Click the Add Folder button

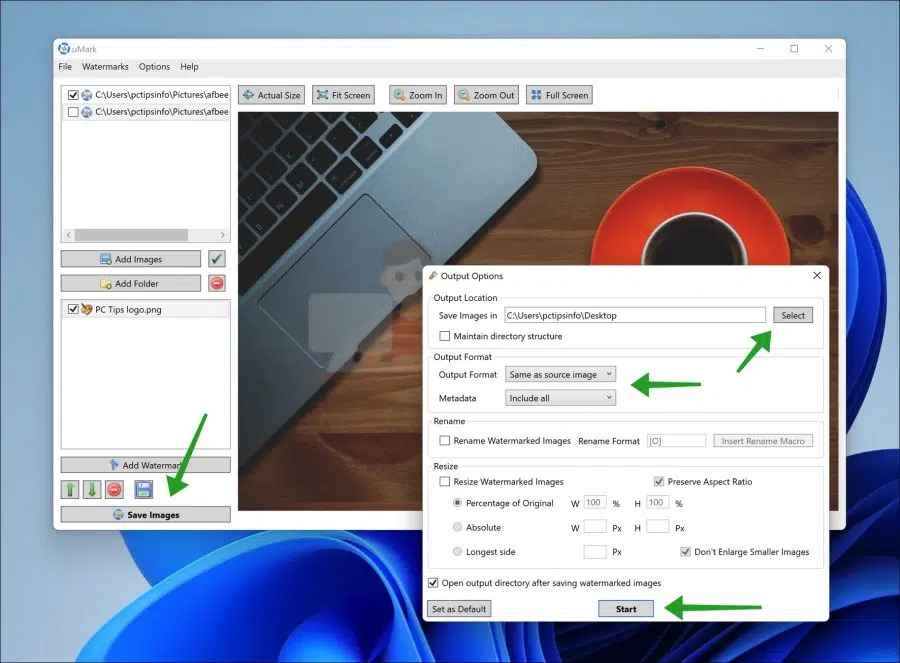(x=131, y=283)
